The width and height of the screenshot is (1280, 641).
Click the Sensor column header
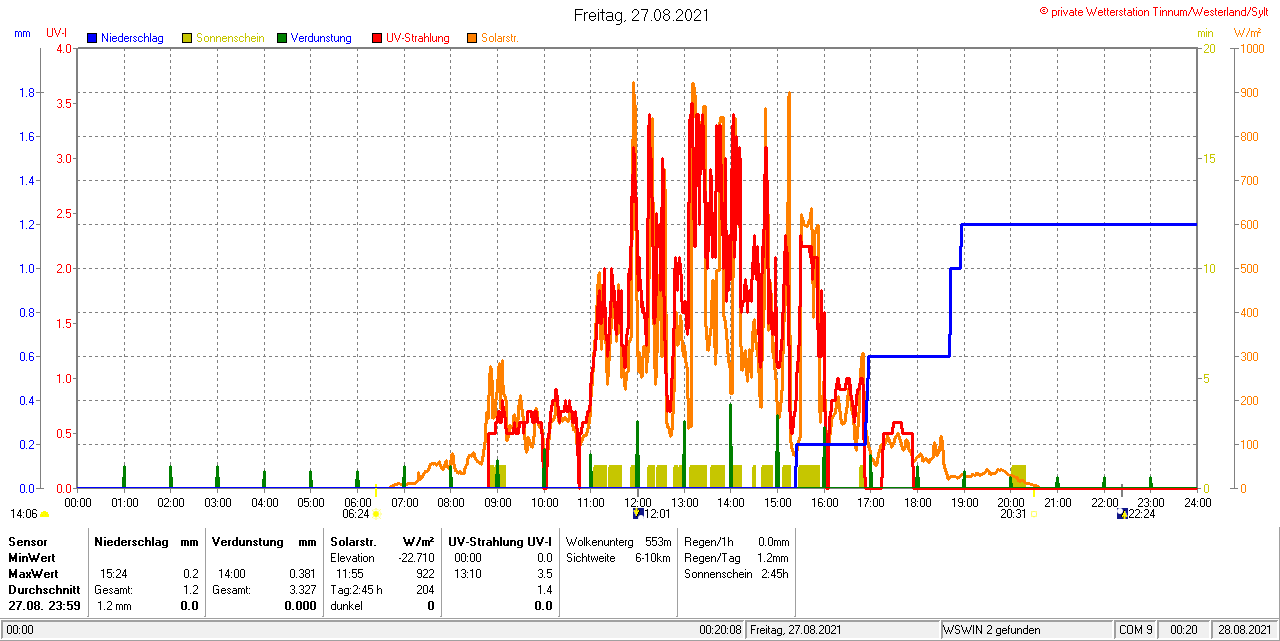(x=27, y=541)
